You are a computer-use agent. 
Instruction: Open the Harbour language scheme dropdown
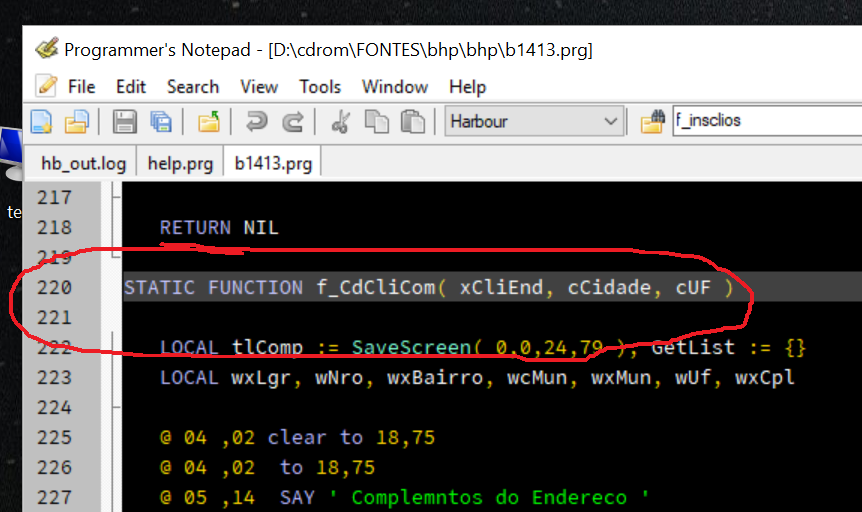[x=534, y=121]
